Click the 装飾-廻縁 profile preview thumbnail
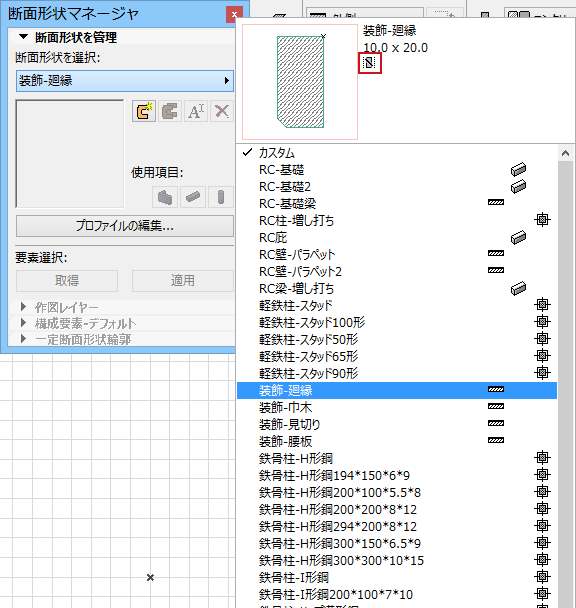Viewport: 576px width, 608px height. click(x=300, y=82)
